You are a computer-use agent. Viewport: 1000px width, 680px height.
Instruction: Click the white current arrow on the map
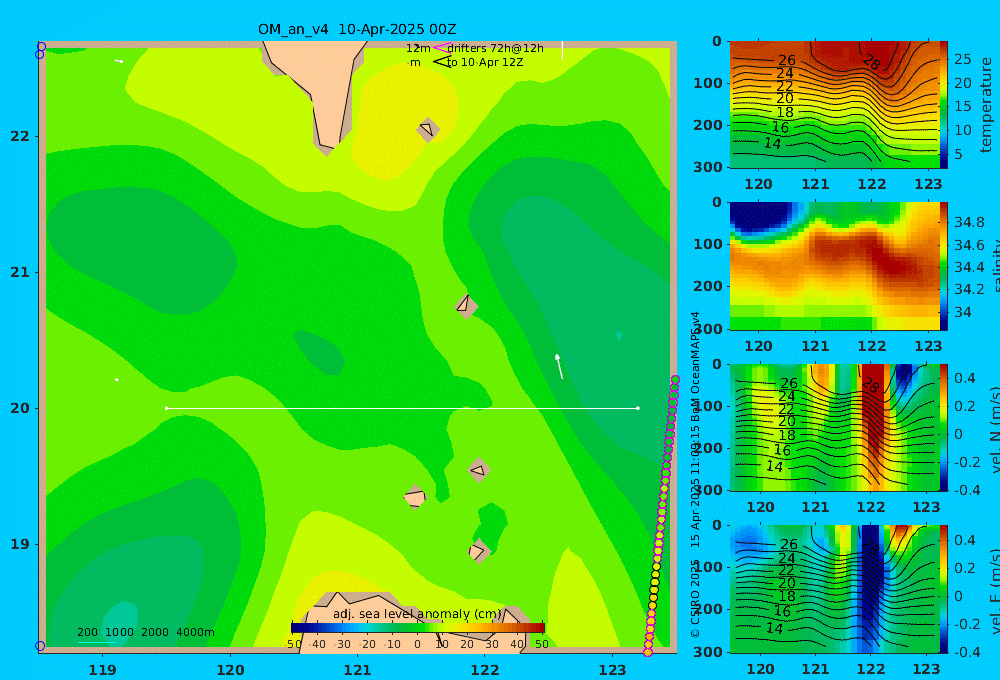(x=559, y=366)
